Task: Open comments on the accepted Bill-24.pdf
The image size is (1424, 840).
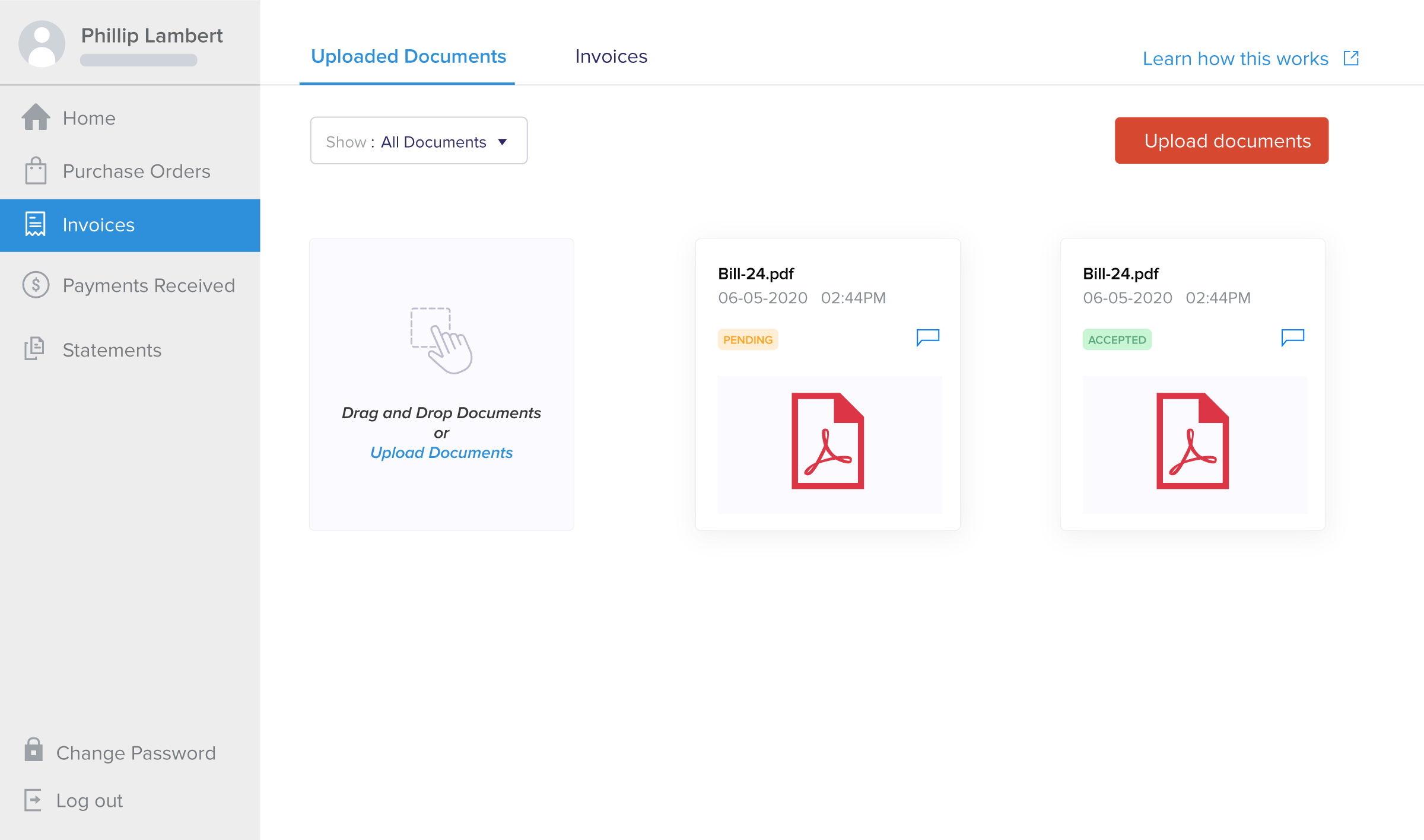Action: (1293, 338)
